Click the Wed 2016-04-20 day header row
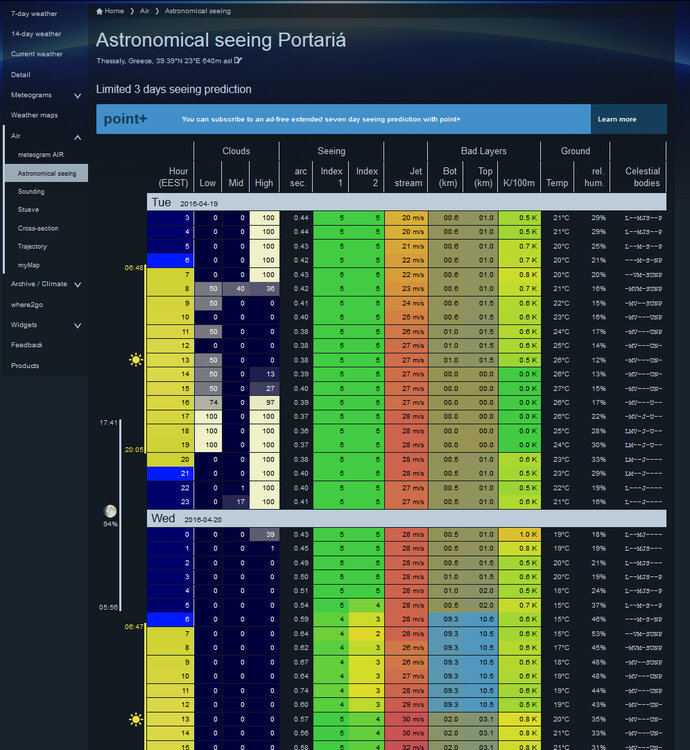The image size is (690, 750). point(405,518)
